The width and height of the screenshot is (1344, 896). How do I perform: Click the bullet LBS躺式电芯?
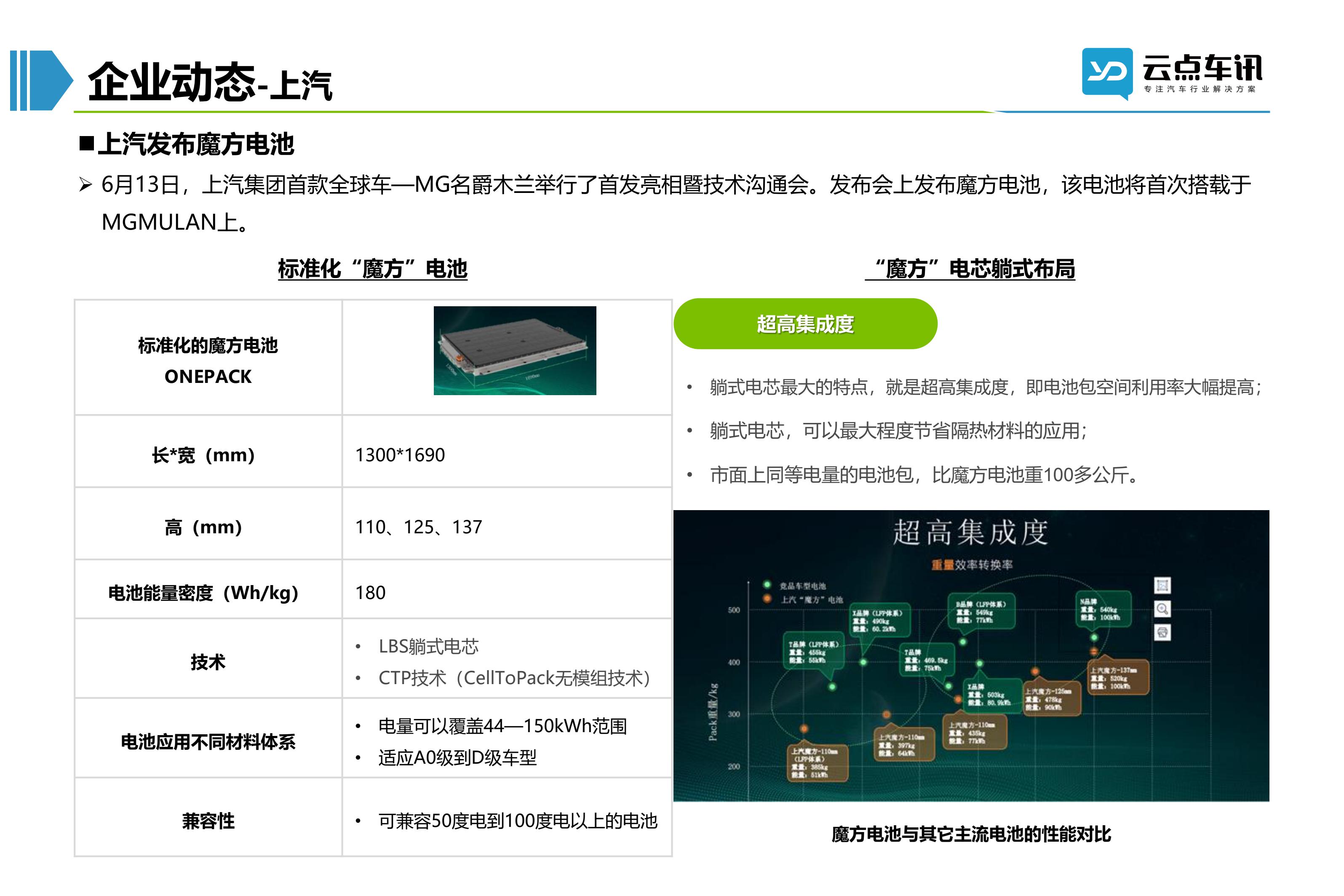pyautogui.click(x=428, y=646)
